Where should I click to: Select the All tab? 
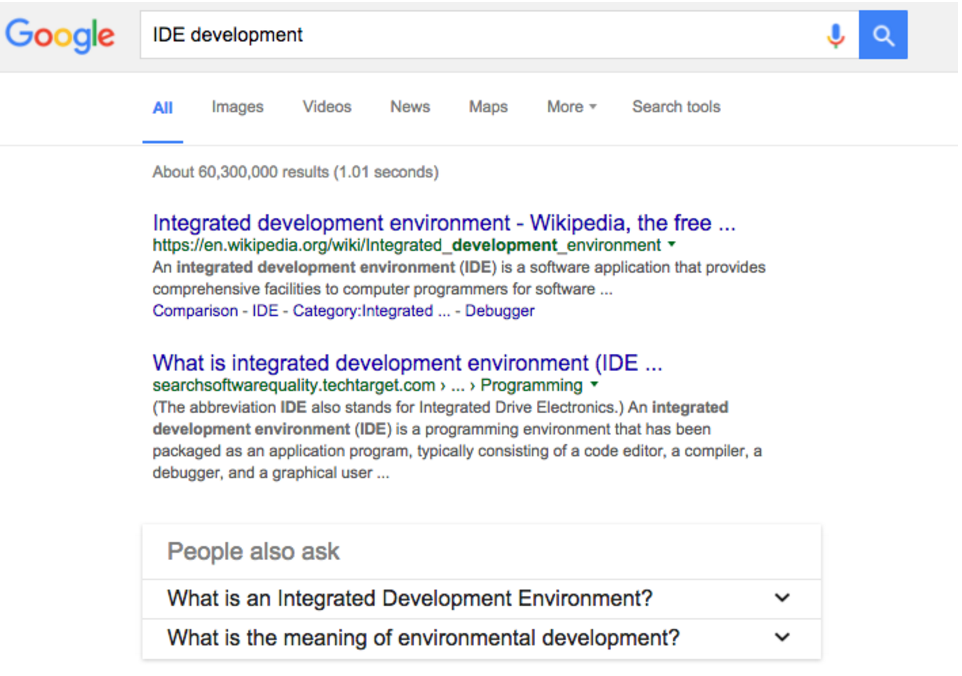[163, 108]
